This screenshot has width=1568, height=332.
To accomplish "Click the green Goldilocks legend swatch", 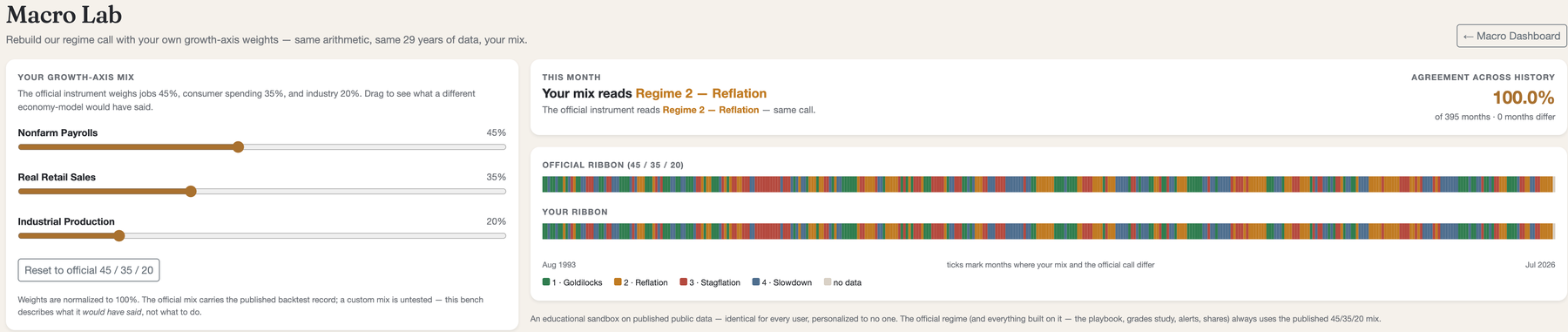I will tap(546, 282).
